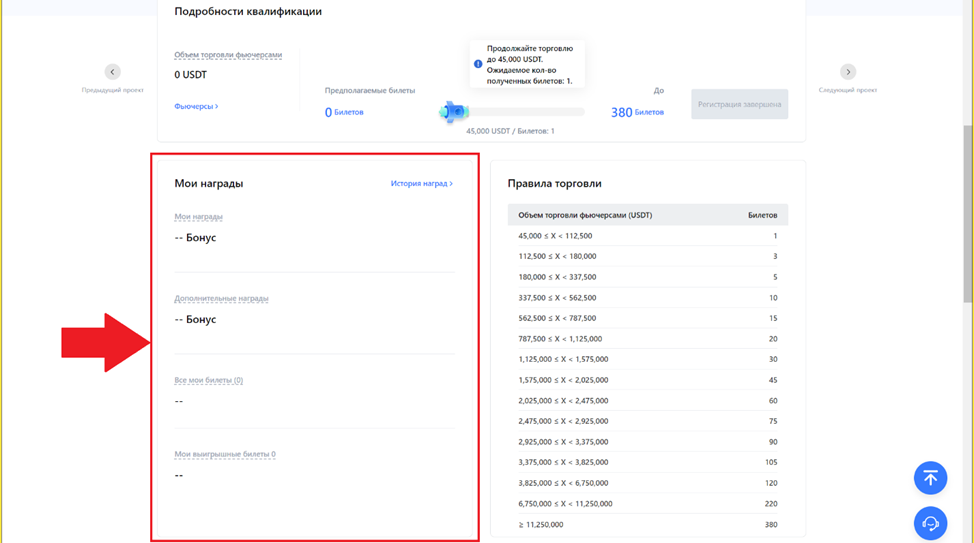Click the Дополнительные награды underlined label

(221, 298)
